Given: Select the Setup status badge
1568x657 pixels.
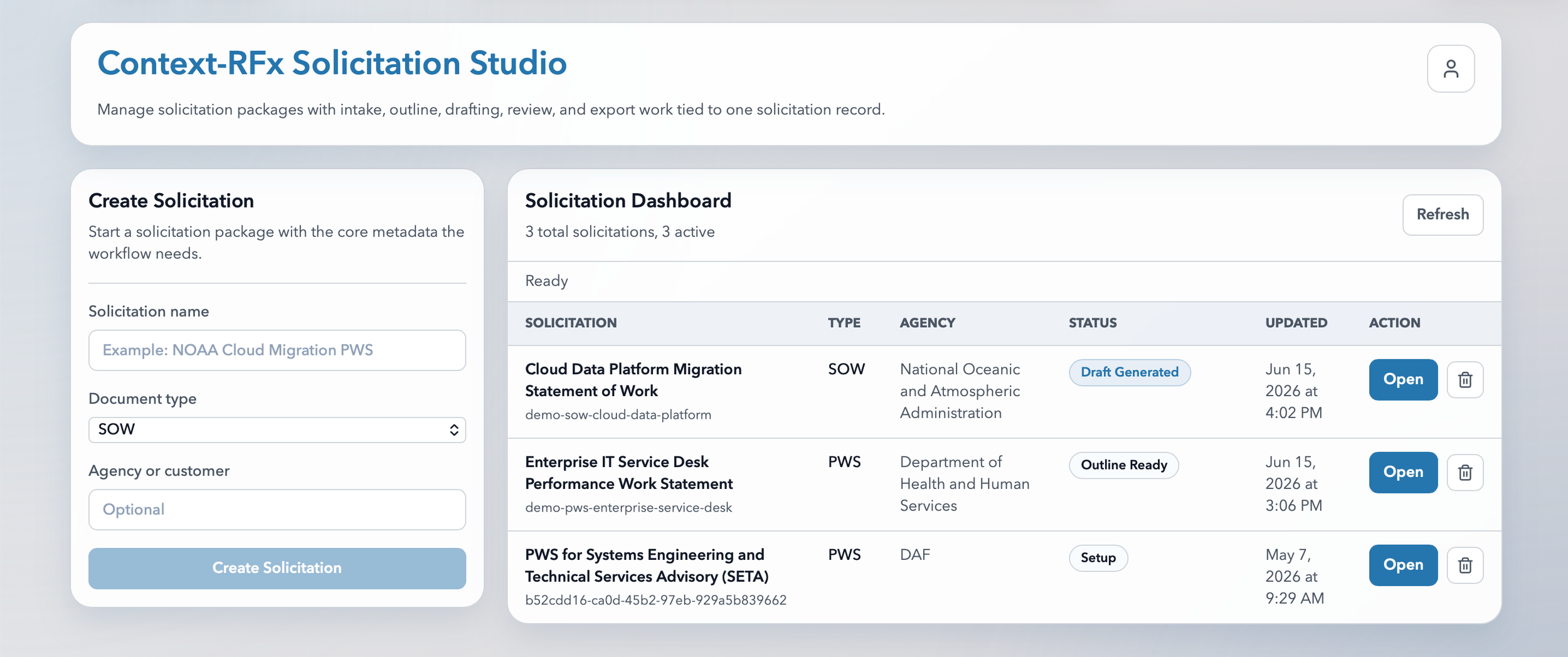Looking at the screenshot, I should click(1098, 558).
